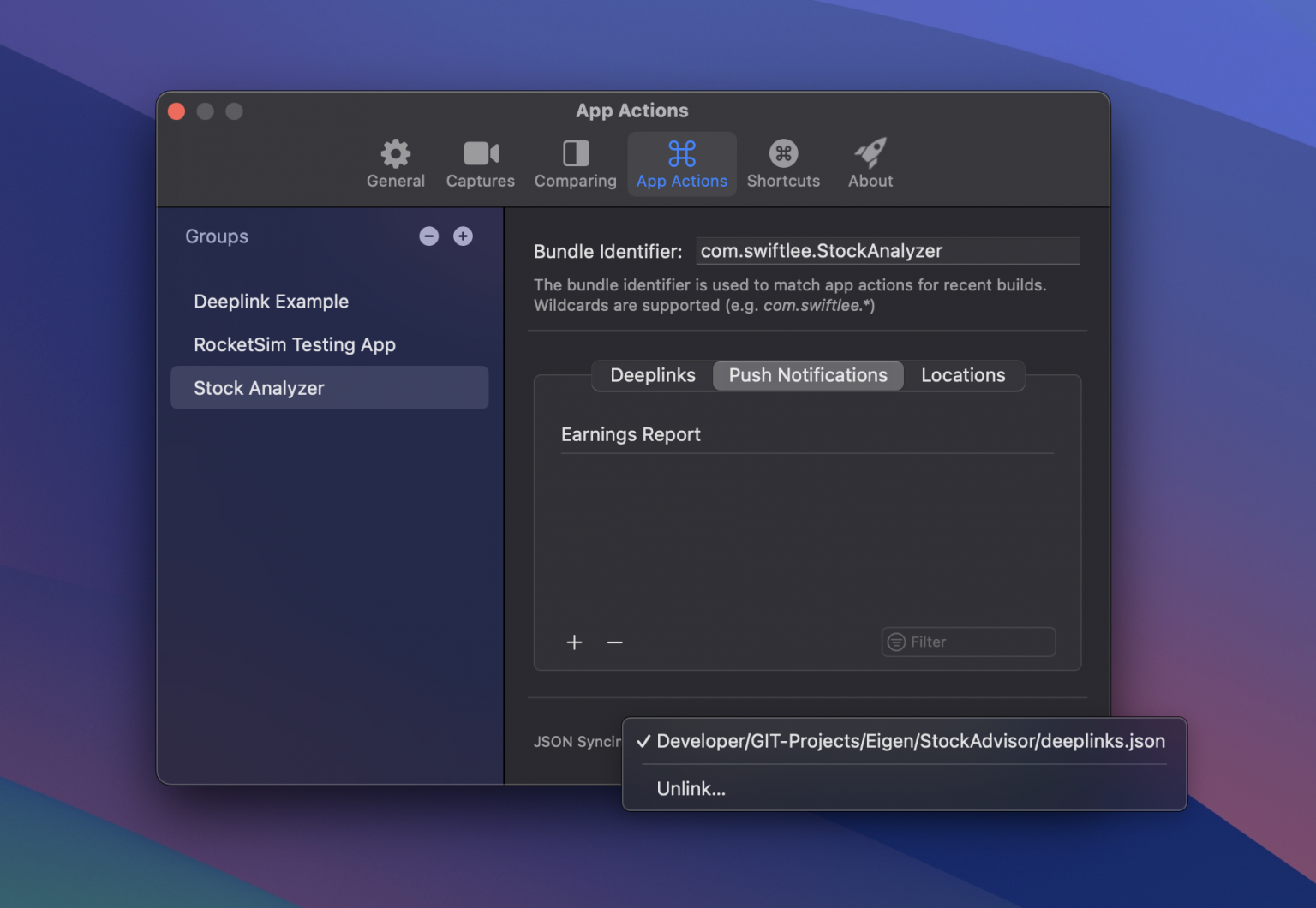Click inside the Filter search field
Screen dimensions: 1316x908
point(967,642)
